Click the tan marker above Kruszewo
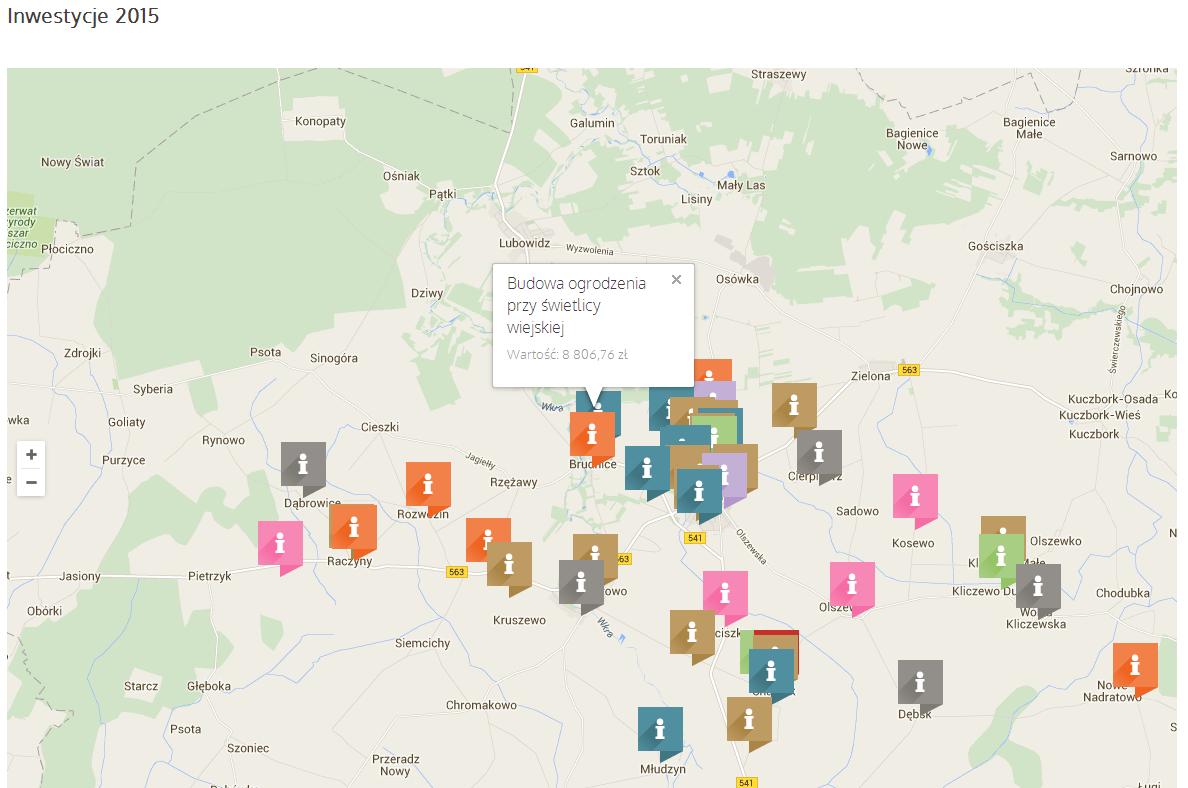Viewport: 1188px width, 788px height. pyautogui.click(x=509, y=565)
